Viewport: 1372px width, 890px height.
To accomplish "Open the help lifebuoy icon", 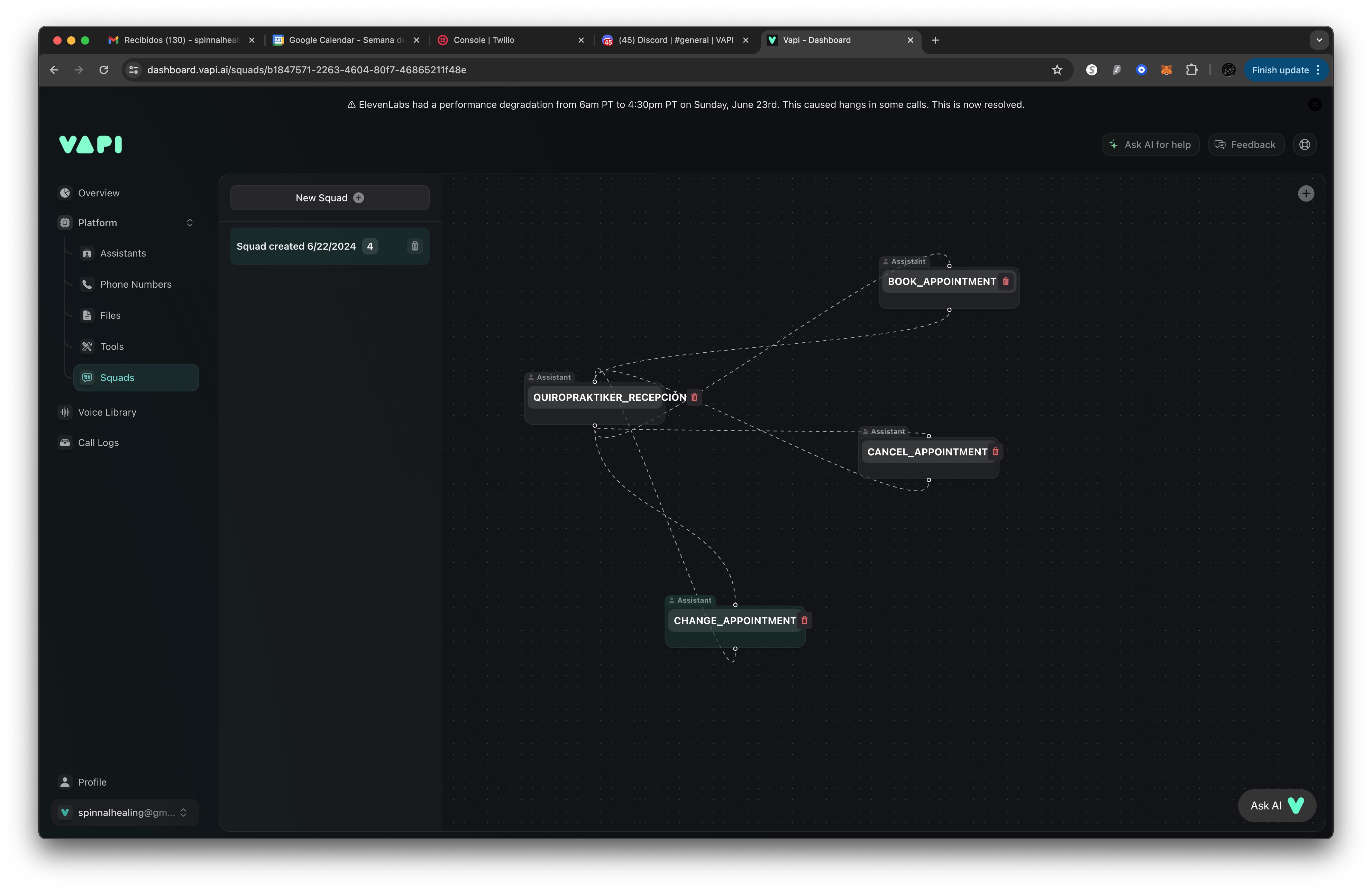I will coord(1305,145).
